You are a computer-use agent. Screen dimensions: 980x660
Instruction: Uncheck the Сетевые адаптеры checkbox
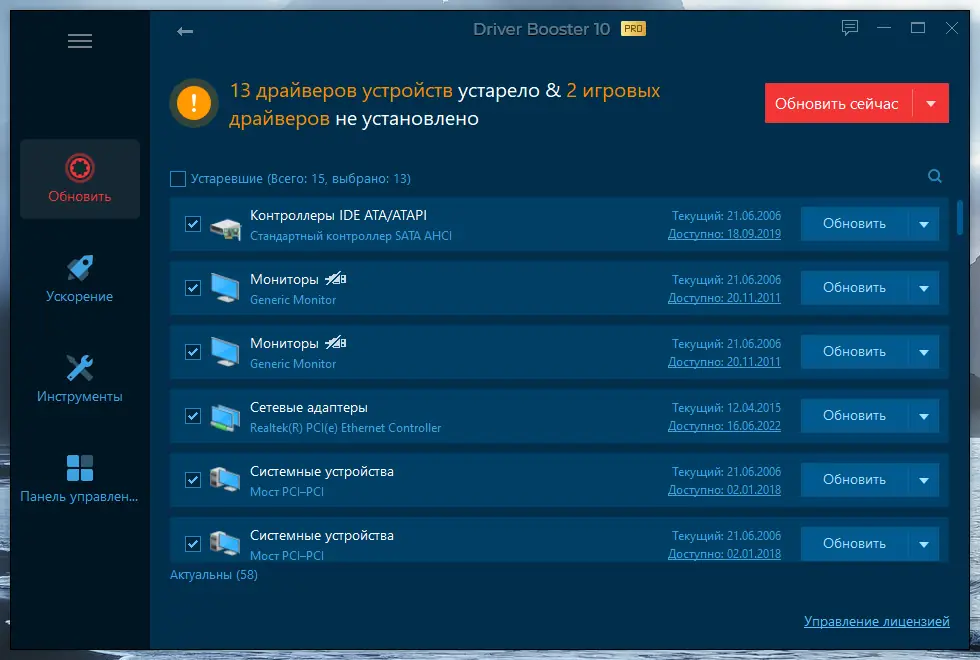pyautogui.click(x=193, y=416)
